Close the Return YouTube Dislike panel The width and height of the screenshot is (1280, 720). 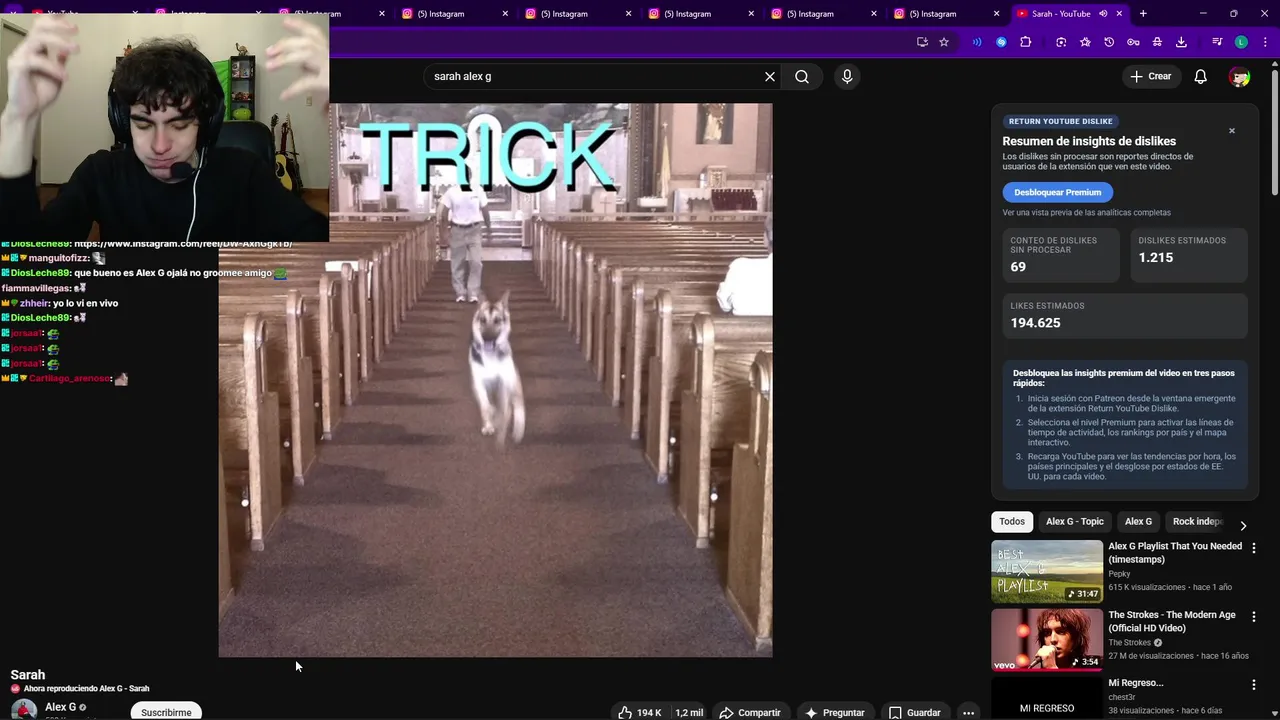pos(1232,131)
